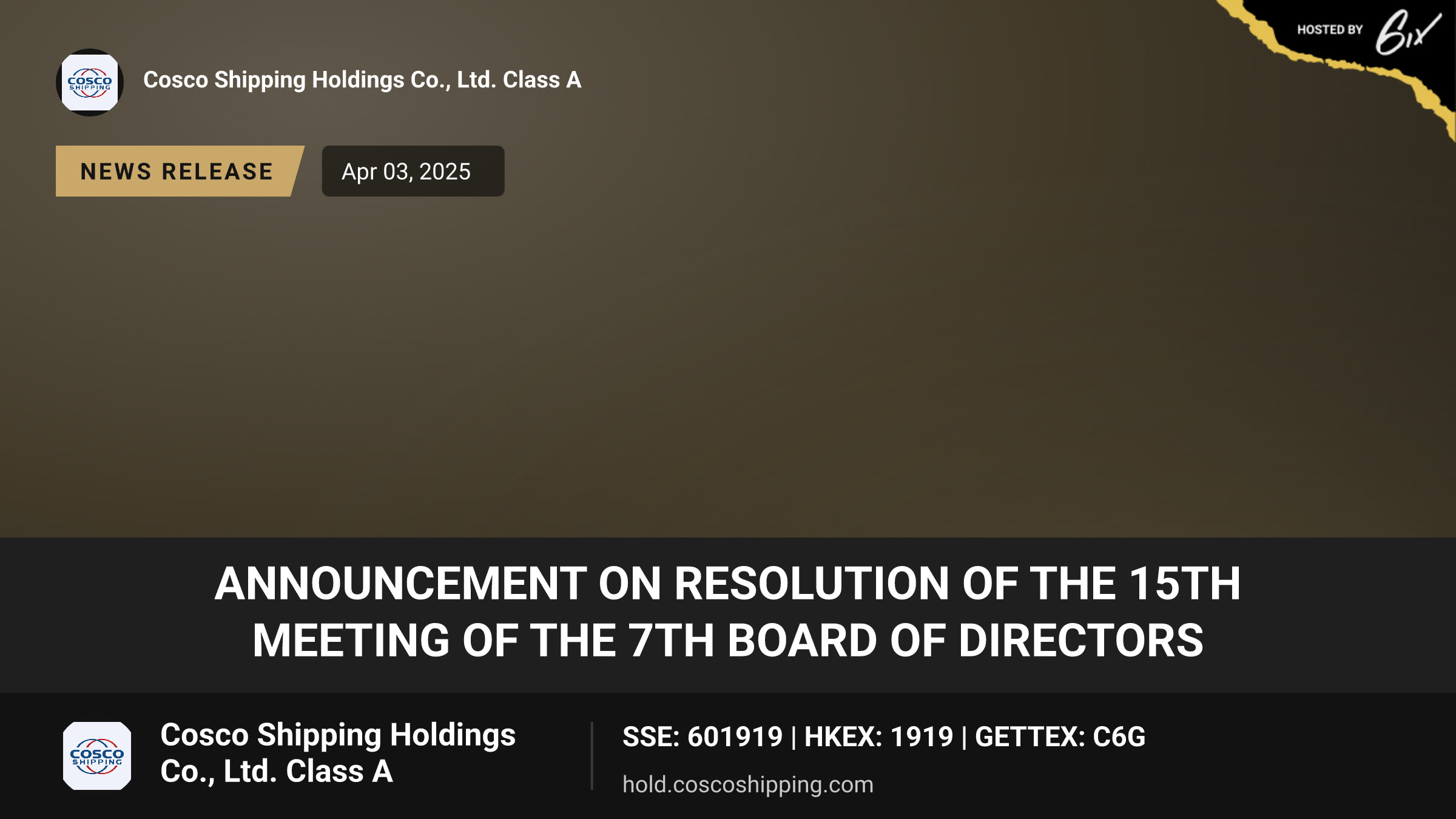Open the 6ix host logo
This screenshot has height=819, width=1456.
click(1407, 32)
